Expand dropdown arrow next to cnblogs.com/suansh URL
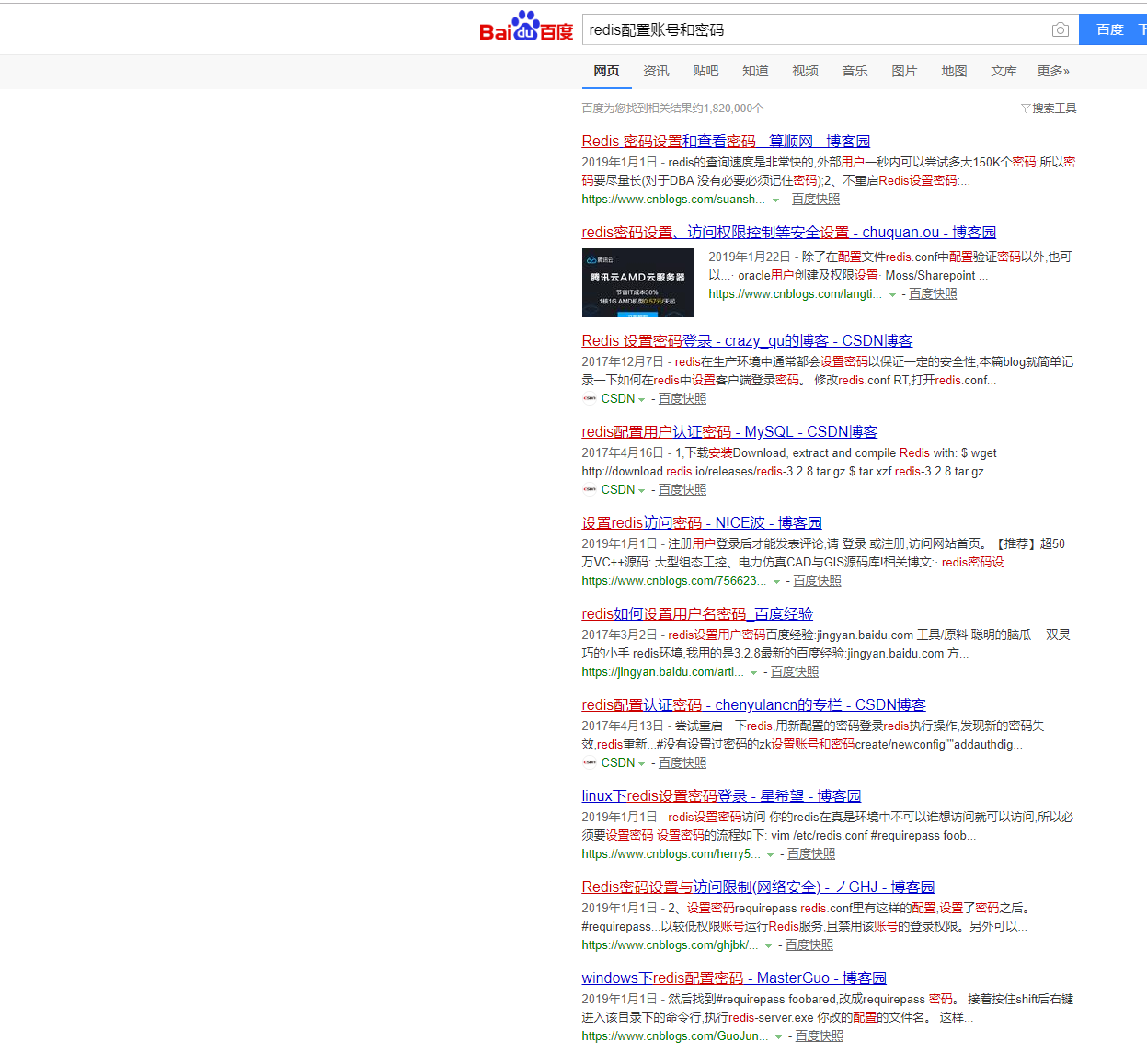Viewport: 1147px width, 1064px height. click(775, 200)
